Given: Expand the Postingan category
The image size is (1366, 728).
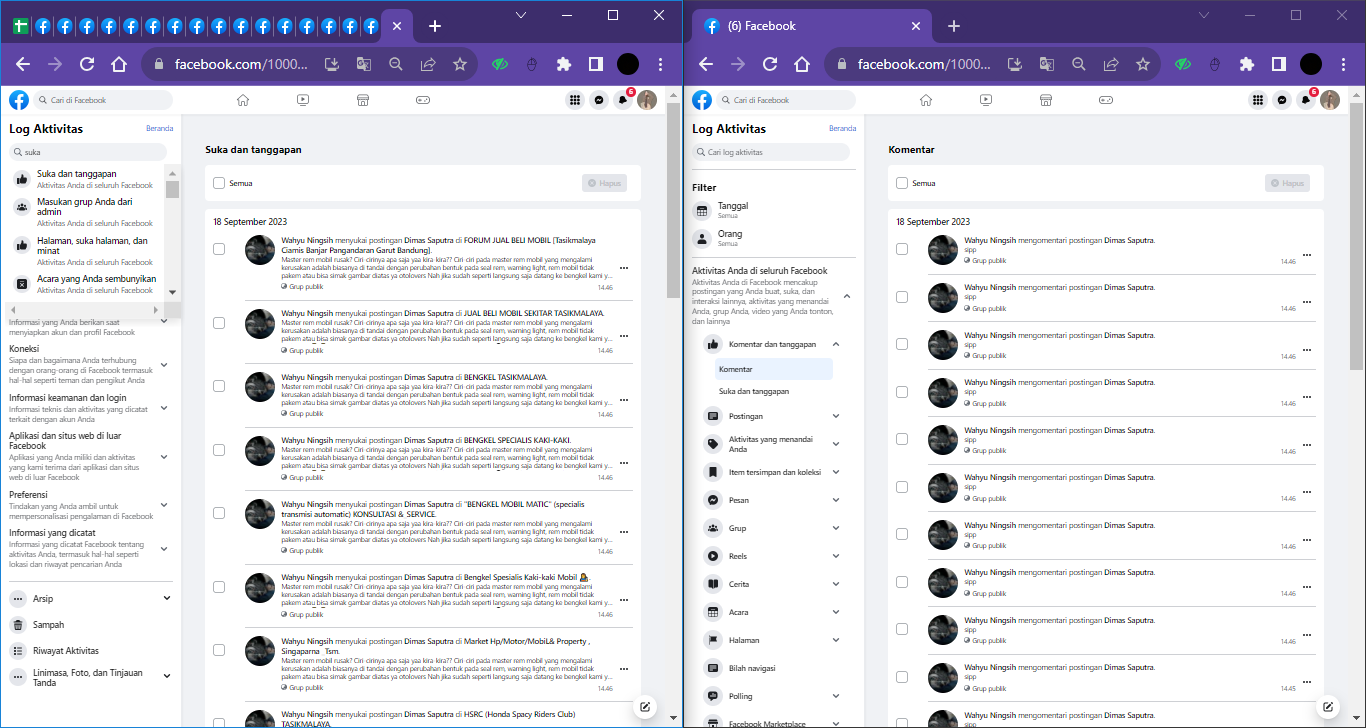Looking at the screenshot, I should (836, 416).
